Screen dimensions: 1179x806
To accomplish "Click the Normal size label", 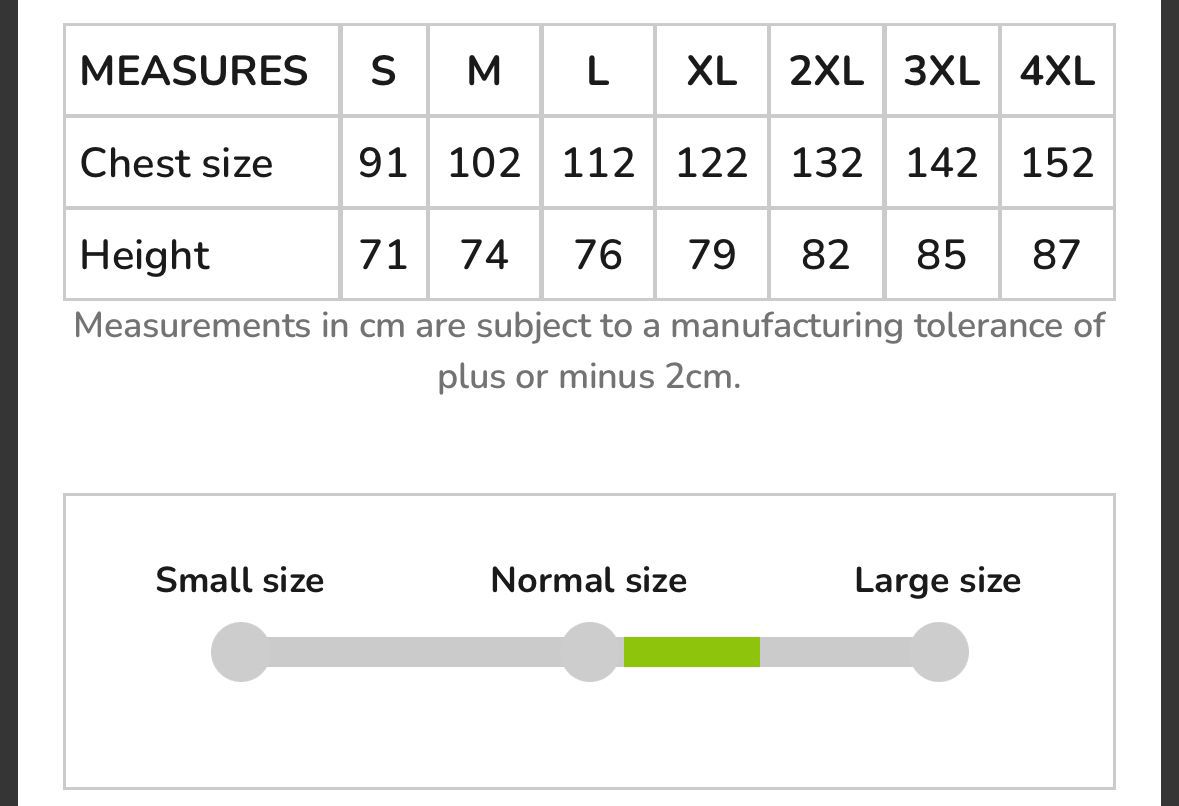I will [x=589, y=580].
